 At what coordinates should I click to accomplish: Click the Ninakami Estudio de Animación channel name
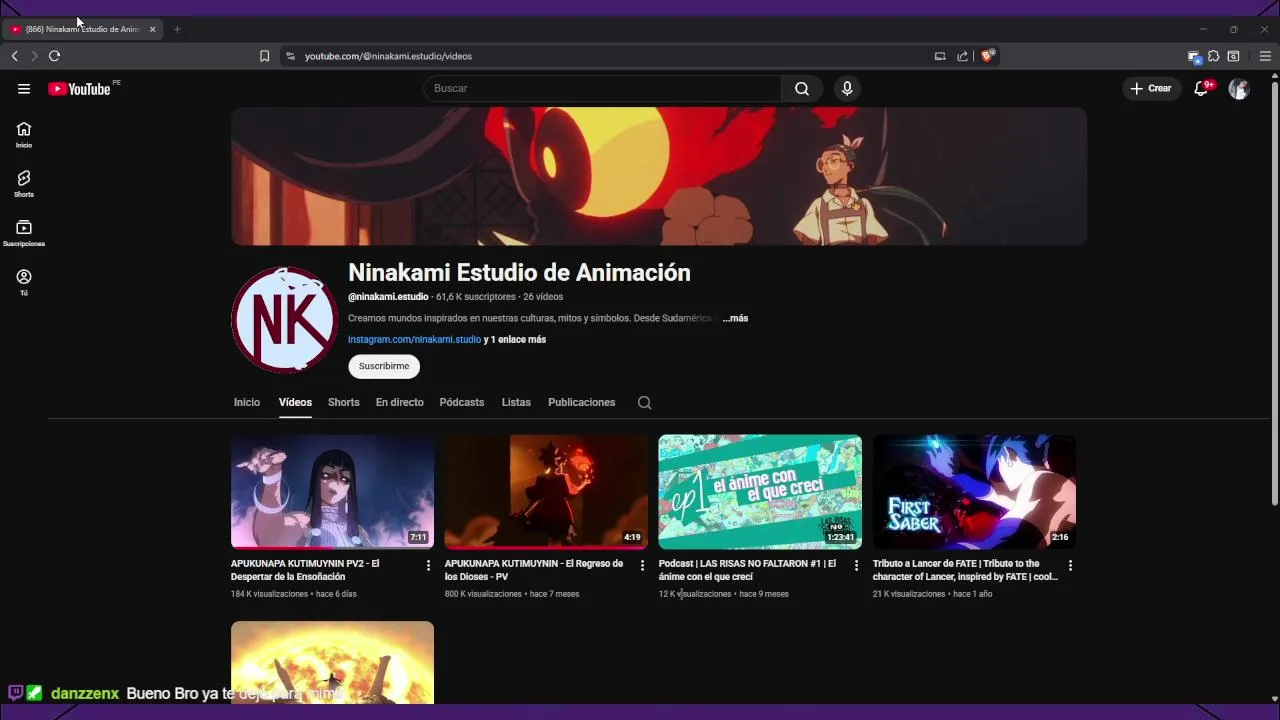(x=519, y=273)
